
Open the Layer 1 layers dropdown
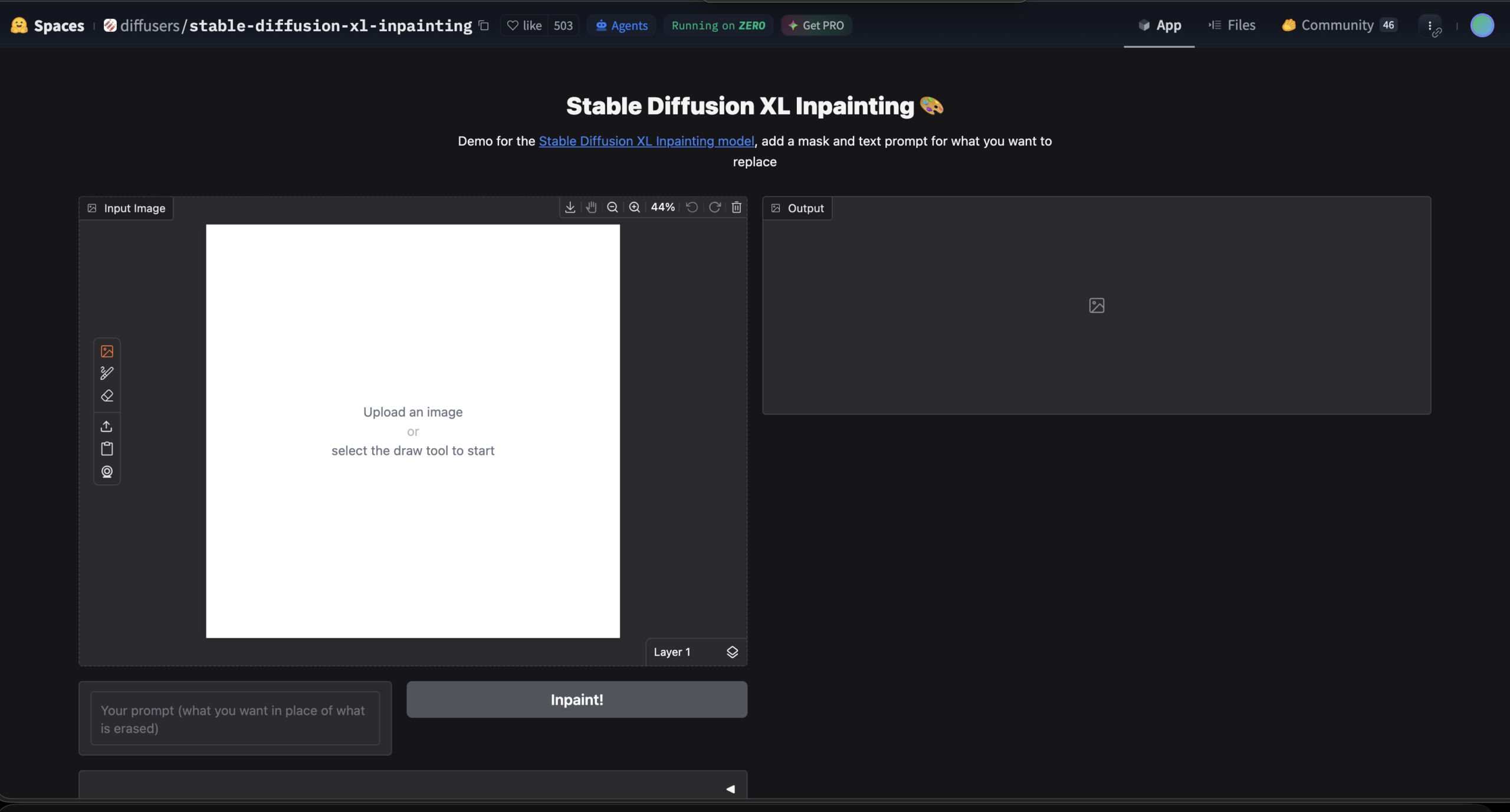(696, 652)
